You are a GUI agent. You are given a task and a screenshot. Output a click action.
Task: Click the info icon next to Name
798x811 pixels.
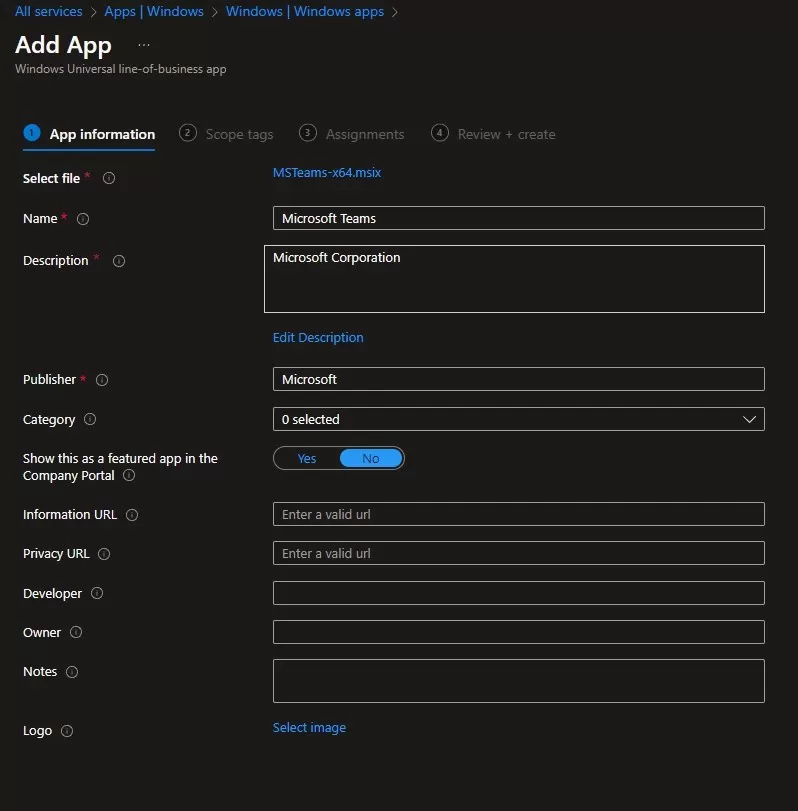[x=82, y=218]
